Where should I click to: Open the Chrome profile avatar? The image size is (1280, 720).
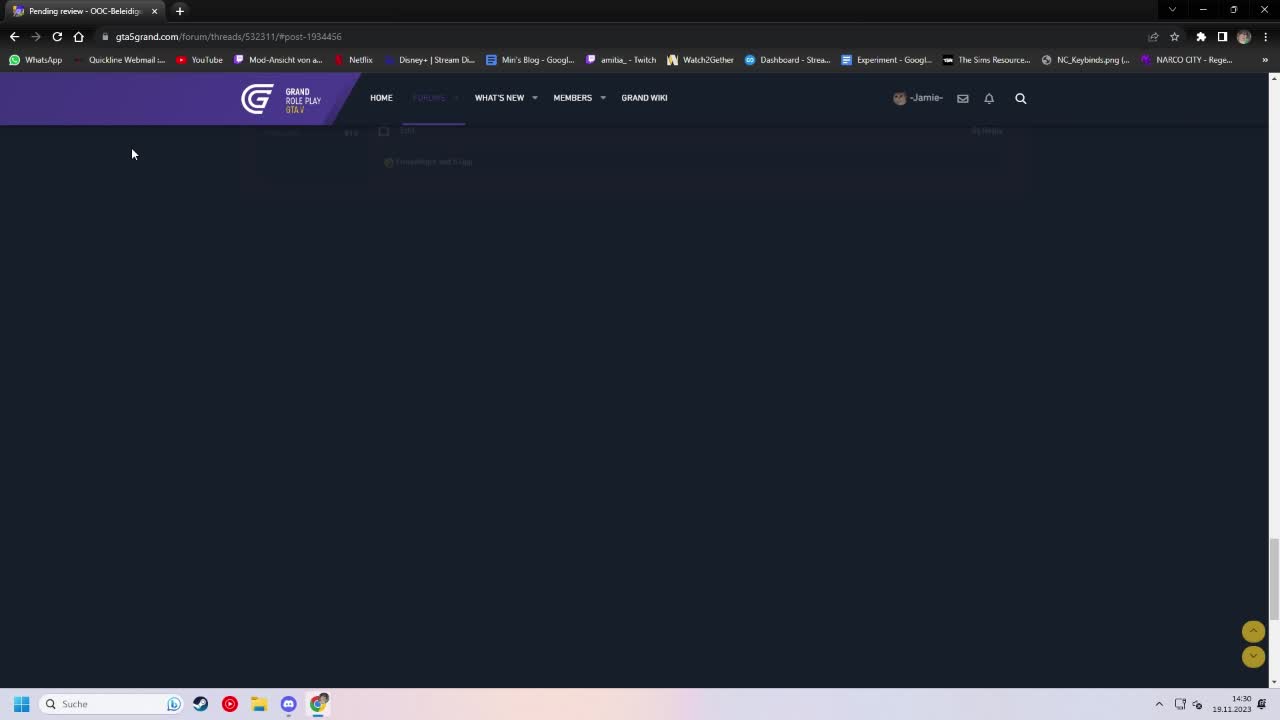(1244, 37)
